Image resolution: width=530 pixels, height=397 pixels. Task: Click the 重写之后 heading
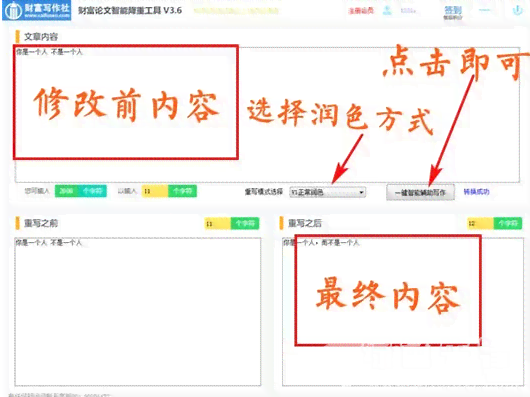(x=305, y=223)
